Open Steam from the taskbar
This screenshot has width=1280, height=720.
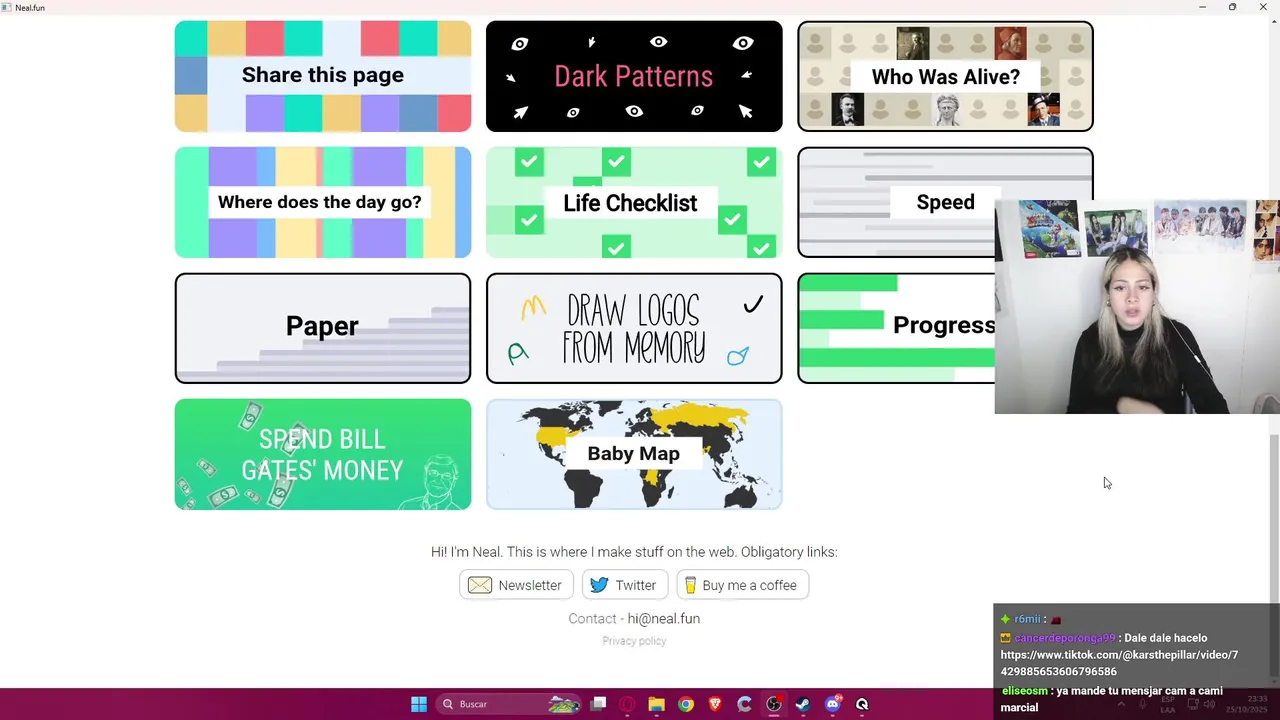[803, 704]
